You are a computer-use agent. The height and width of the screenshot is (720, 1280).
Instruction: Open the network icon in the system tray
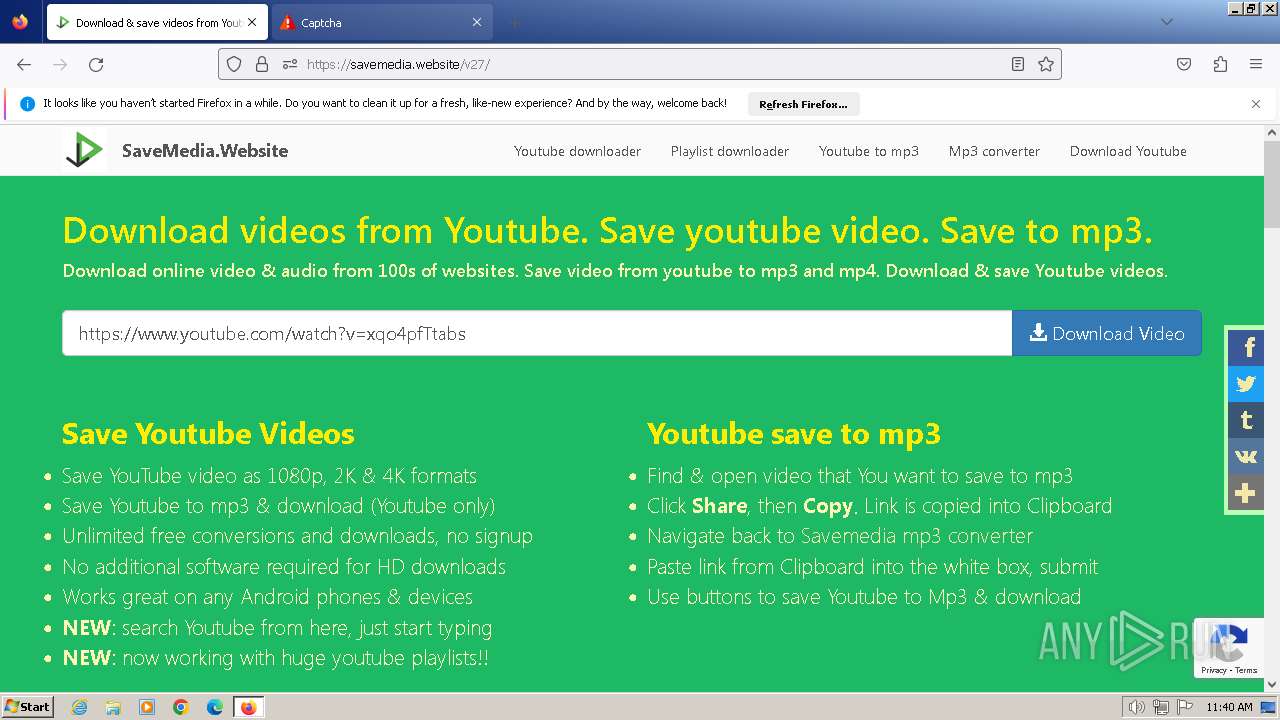[x=1161, y=707]
